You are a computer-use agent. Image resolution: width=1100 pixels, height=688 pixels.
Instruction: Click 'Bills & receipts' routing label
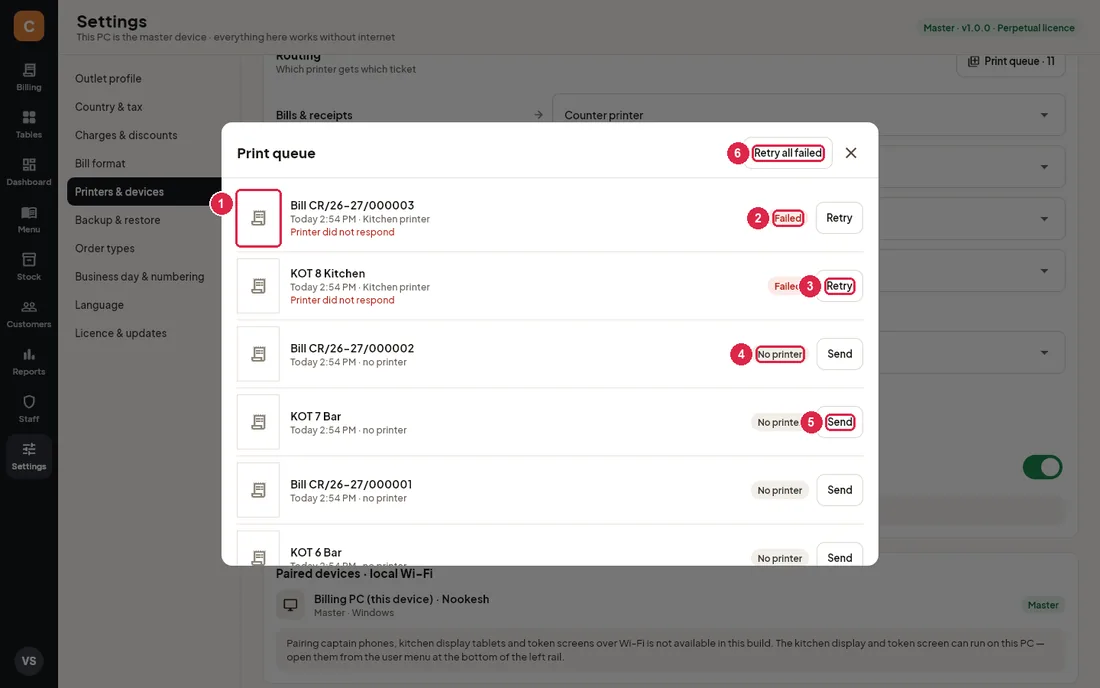(314, 115)
